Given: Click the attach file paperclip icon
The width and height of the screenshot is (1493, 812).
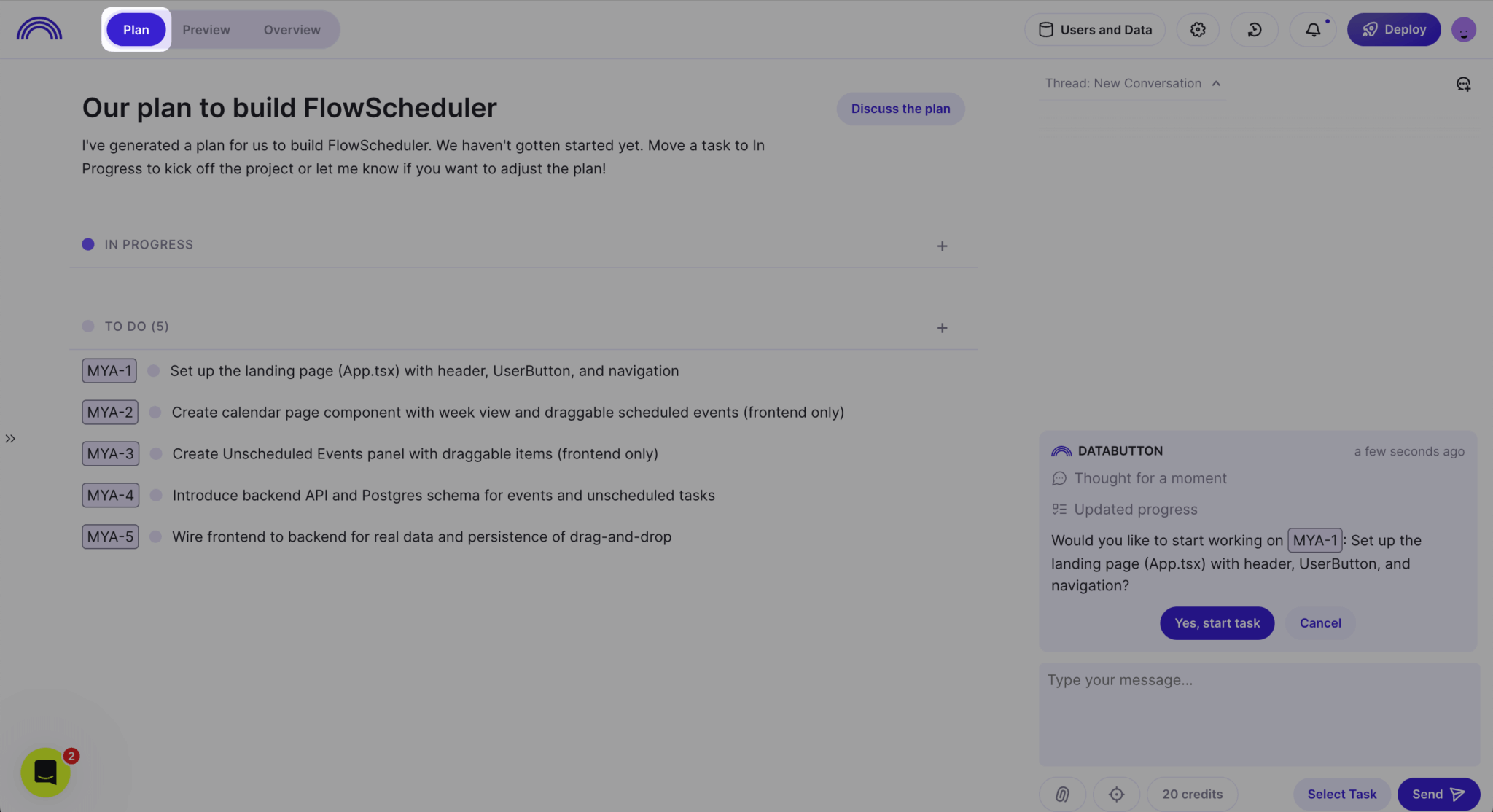Looking at the screenshot, I should 1063,794.
